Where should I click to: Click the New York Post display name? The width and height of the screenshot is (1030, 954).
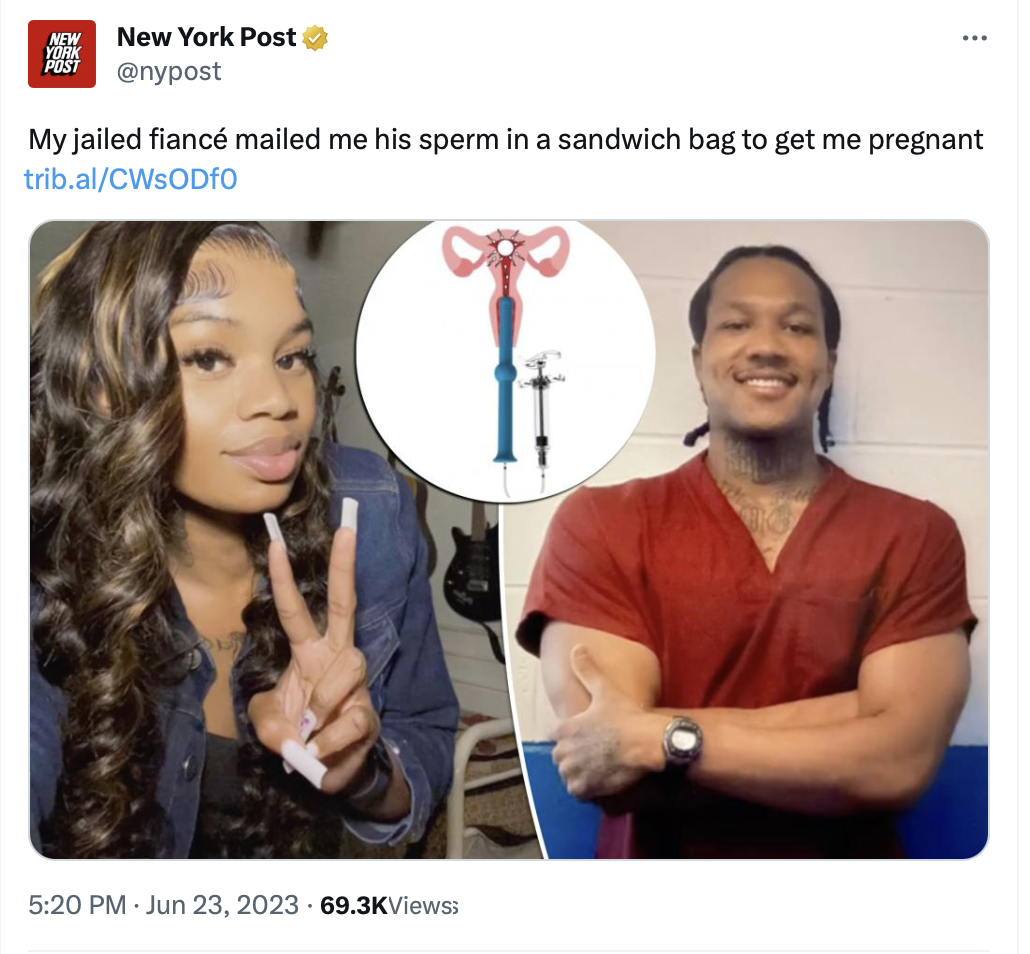pos(206,37)
